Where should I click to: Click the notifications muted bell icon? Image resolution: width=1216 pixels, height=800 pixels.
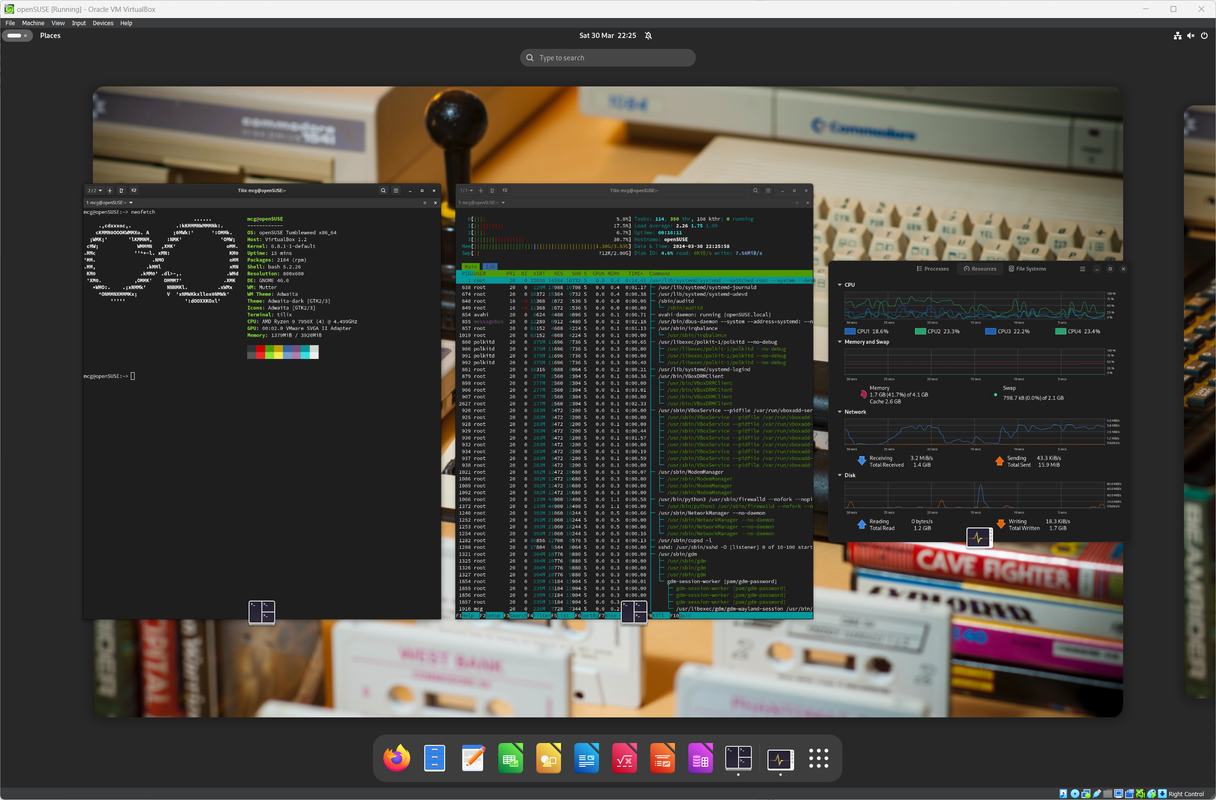[x=648, y=35]
